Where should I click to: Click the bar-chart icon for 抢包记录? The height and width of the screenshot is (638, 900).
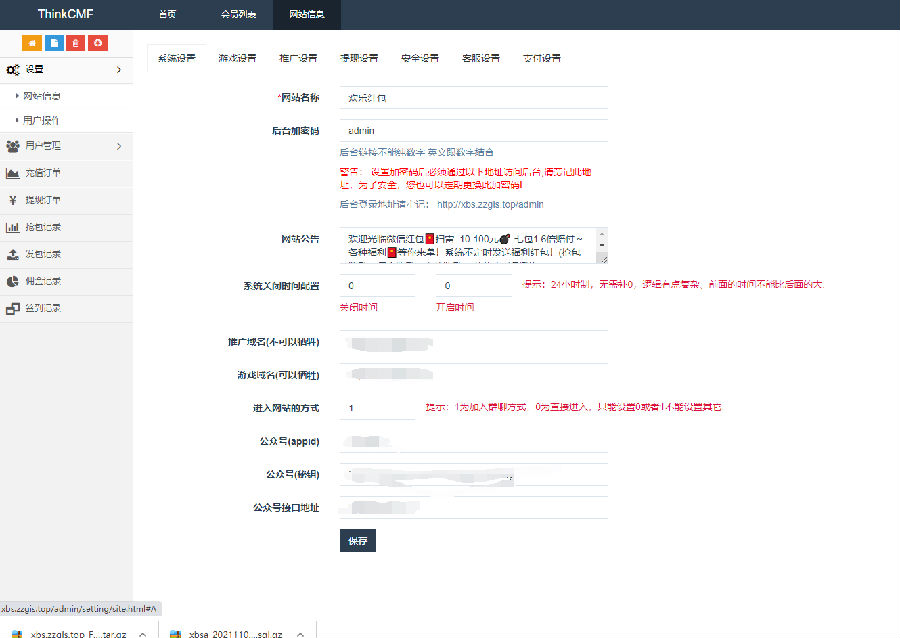pos(12,227)
